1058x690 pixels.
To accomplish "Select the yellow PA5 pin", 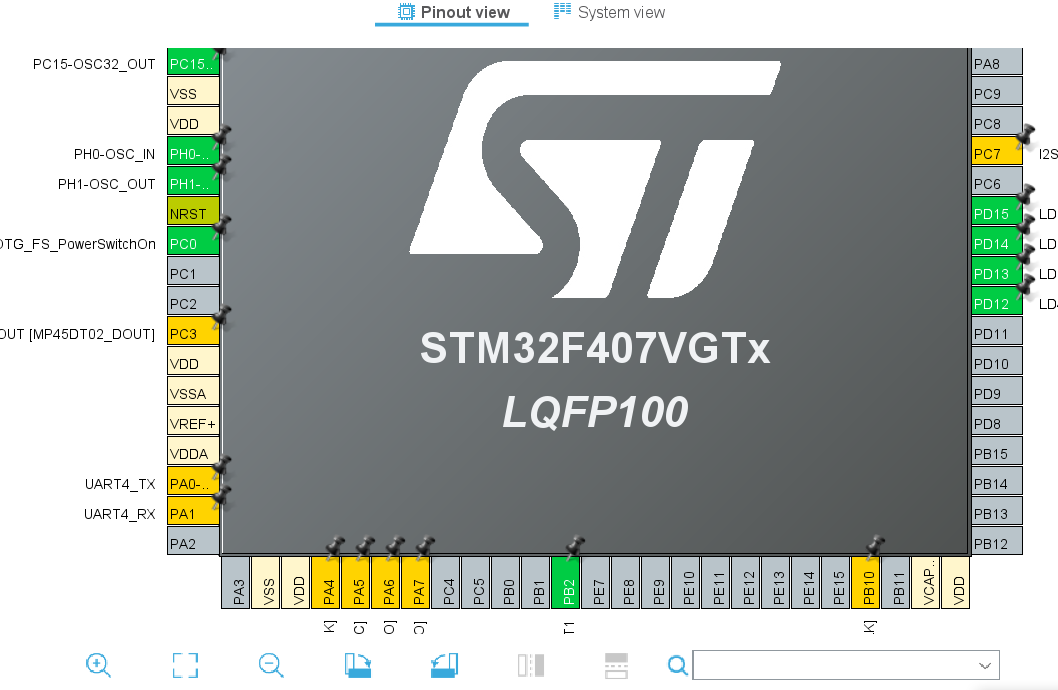I will [x=356, y=583].
